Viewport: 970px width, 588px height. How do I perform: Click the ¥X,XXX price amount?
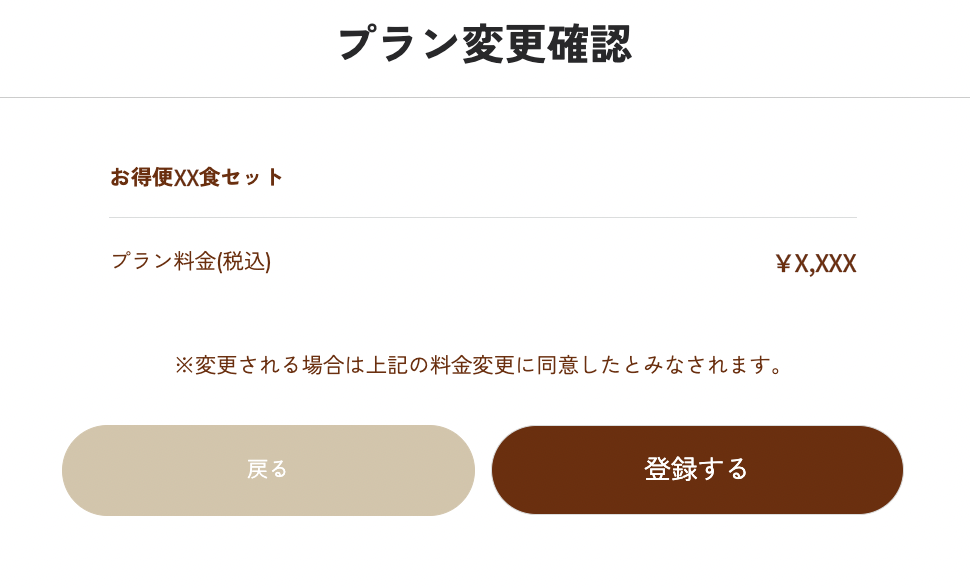(815, 264)
